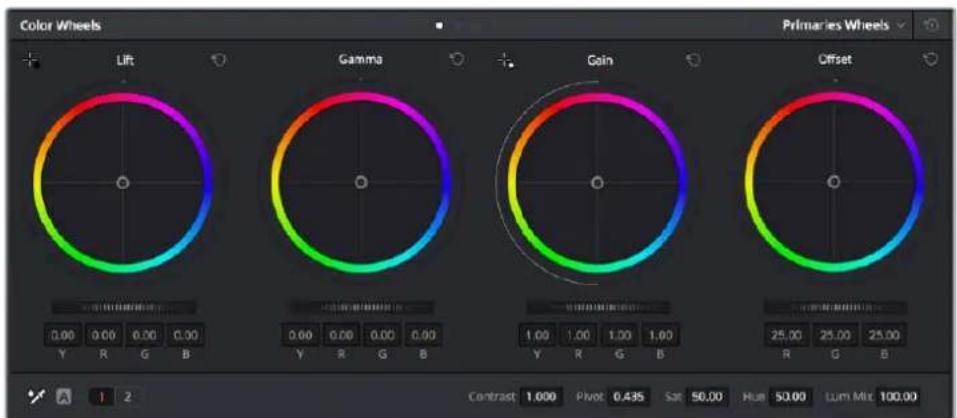Viewport: 957px width, 418px height.
Task: Click the auto-balance magic wand icon
Action: tap(35, 396)
